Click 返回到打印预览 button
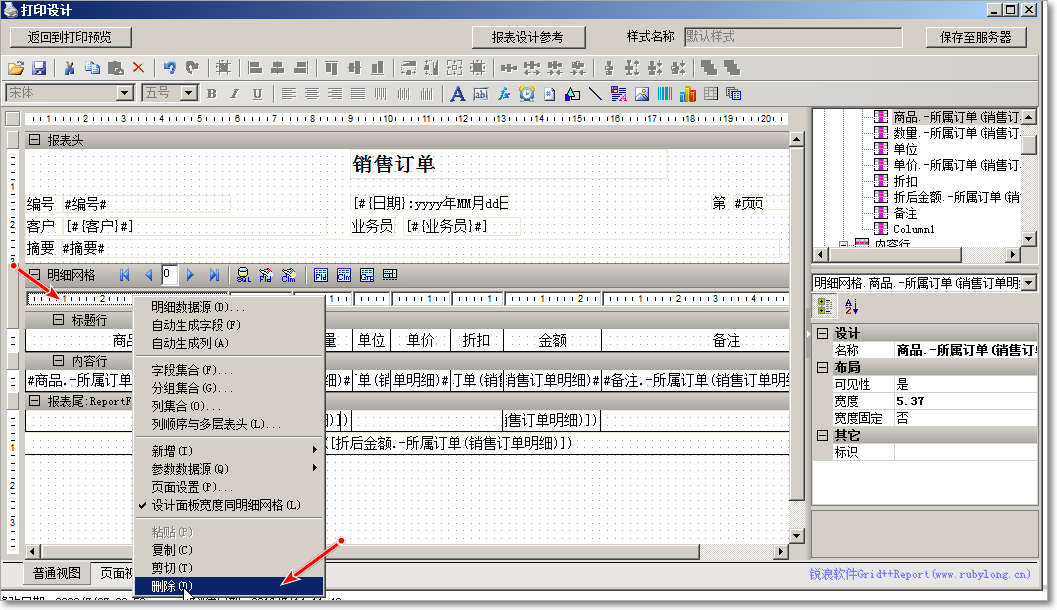 70,37
